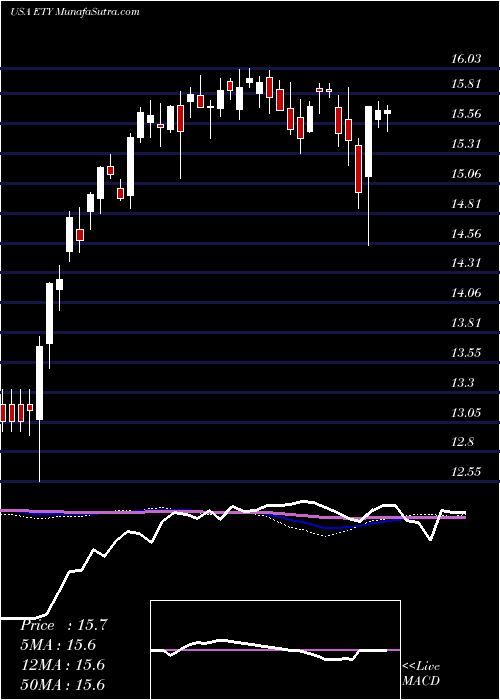
Task: Click the 50MA : 15.6 readout
Action: 62,684
